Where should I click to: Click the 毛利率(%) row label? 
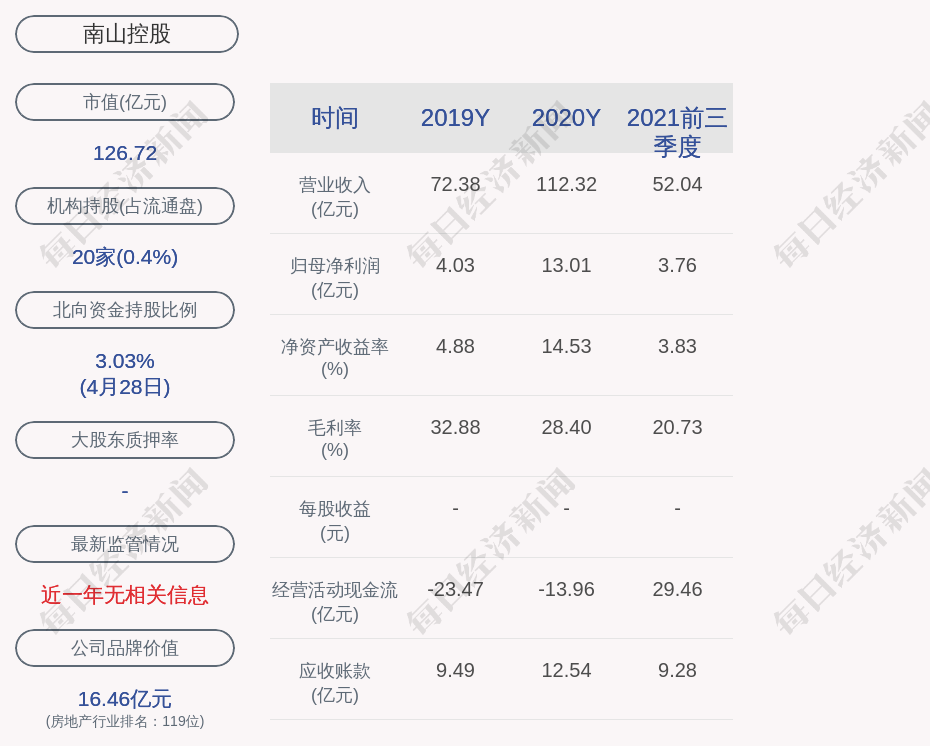pyautogui.click(x=335, y=439)
